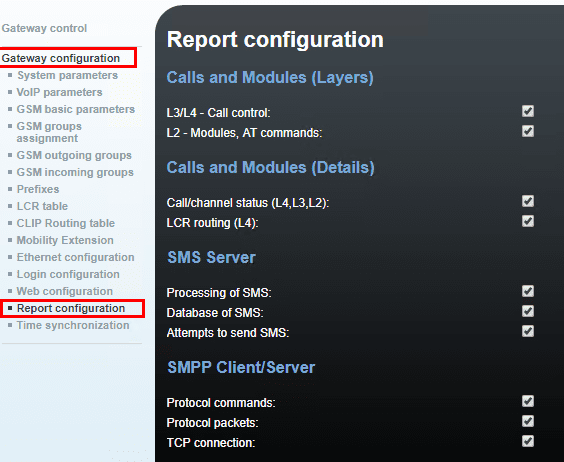Toggle Protocol packets checkbox
Screen dimensions: 564x462
[528, 421]
